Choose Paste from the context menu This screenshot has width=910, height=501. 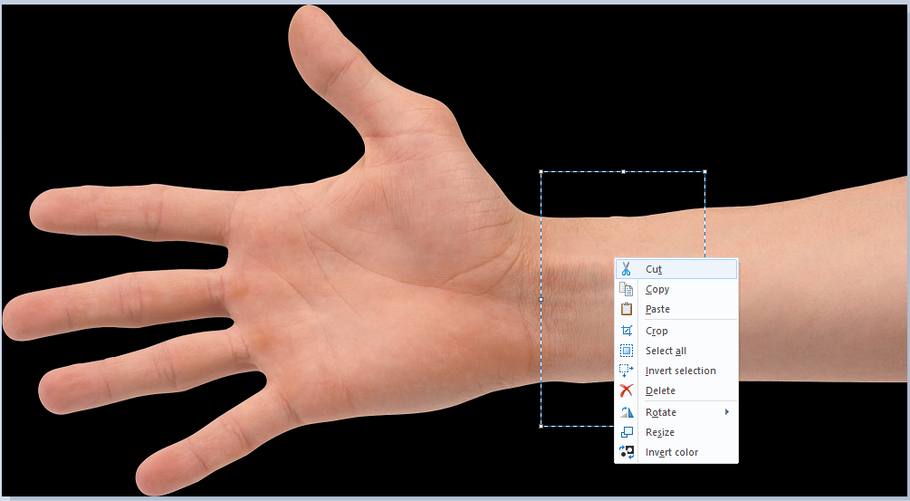tap(677, 309)
